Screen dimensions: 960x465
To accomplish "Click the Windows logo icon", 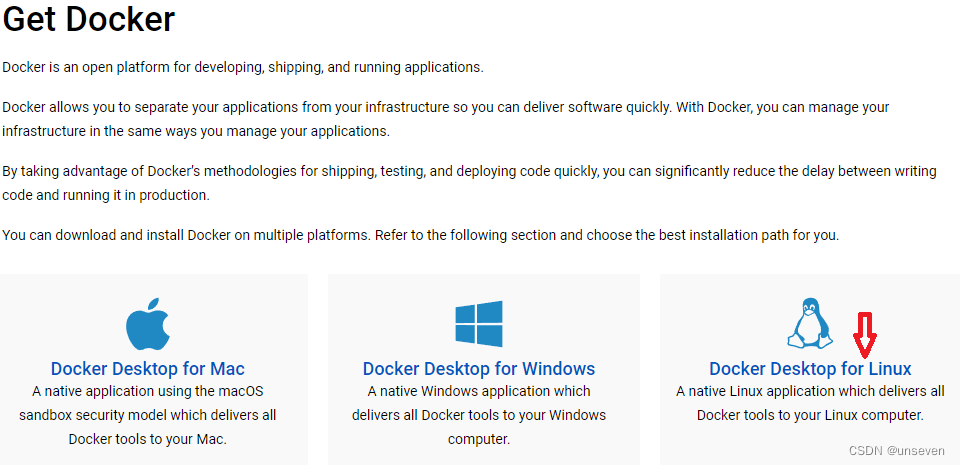I will (479, 324).
